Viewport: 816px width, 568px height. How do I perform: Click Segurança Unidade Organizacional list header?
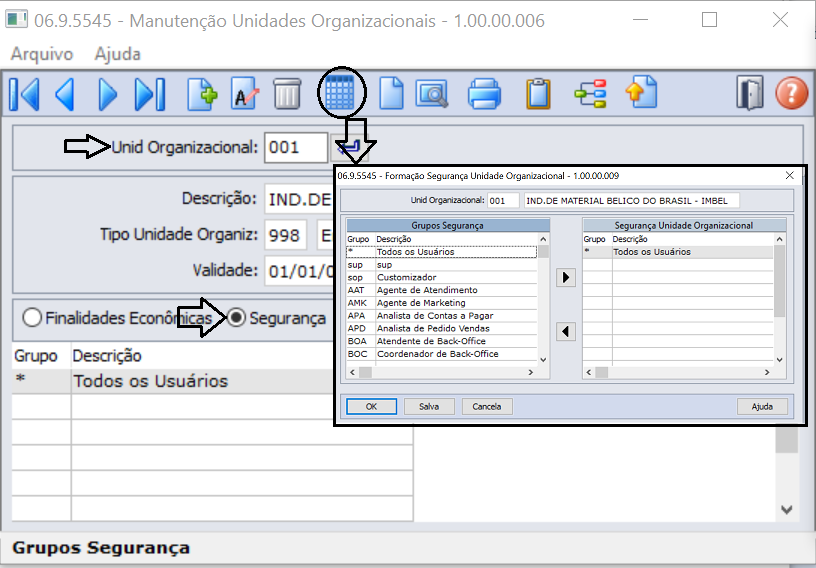684,225
